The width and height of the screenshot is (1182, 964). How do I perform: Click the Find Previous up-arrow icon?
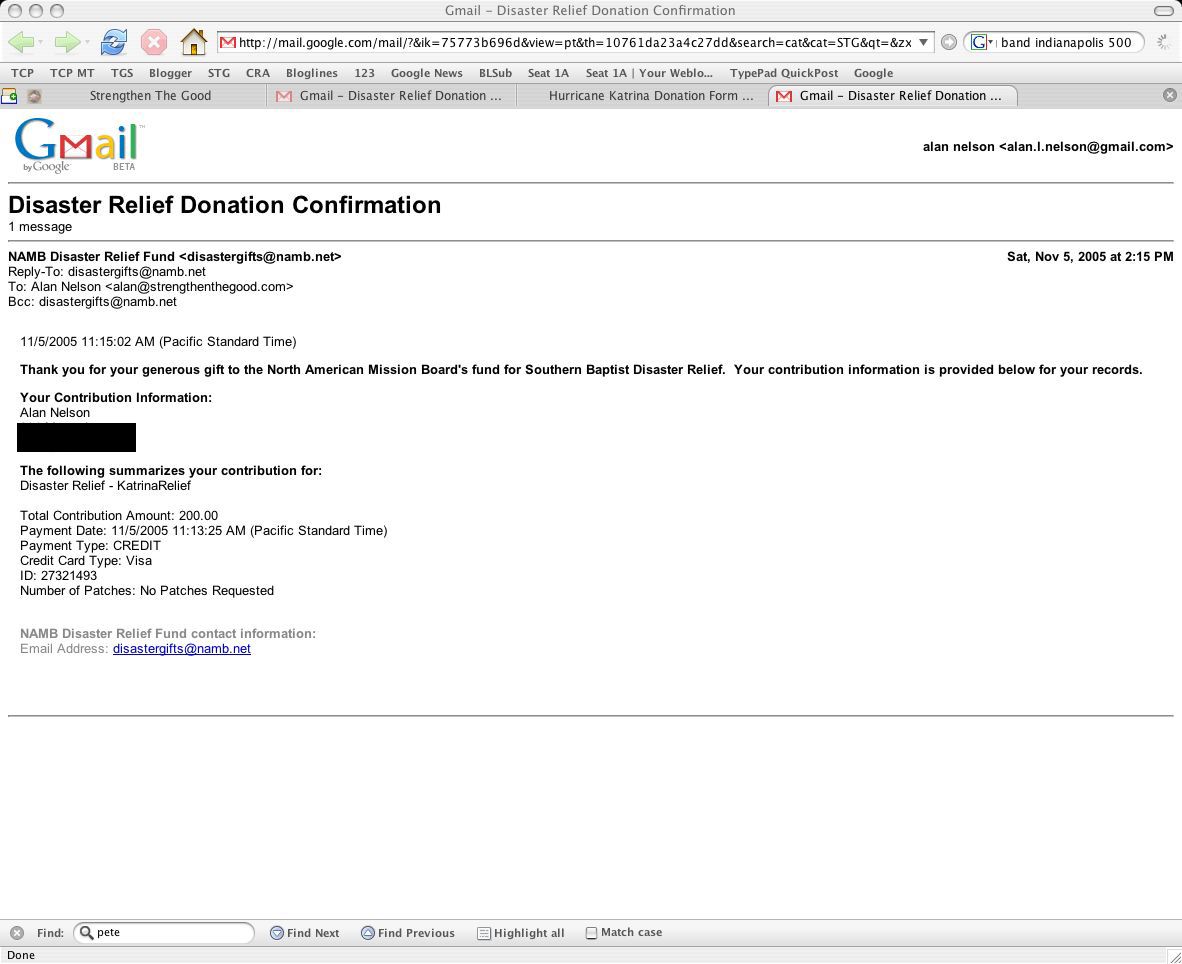(x=368, y=933)
